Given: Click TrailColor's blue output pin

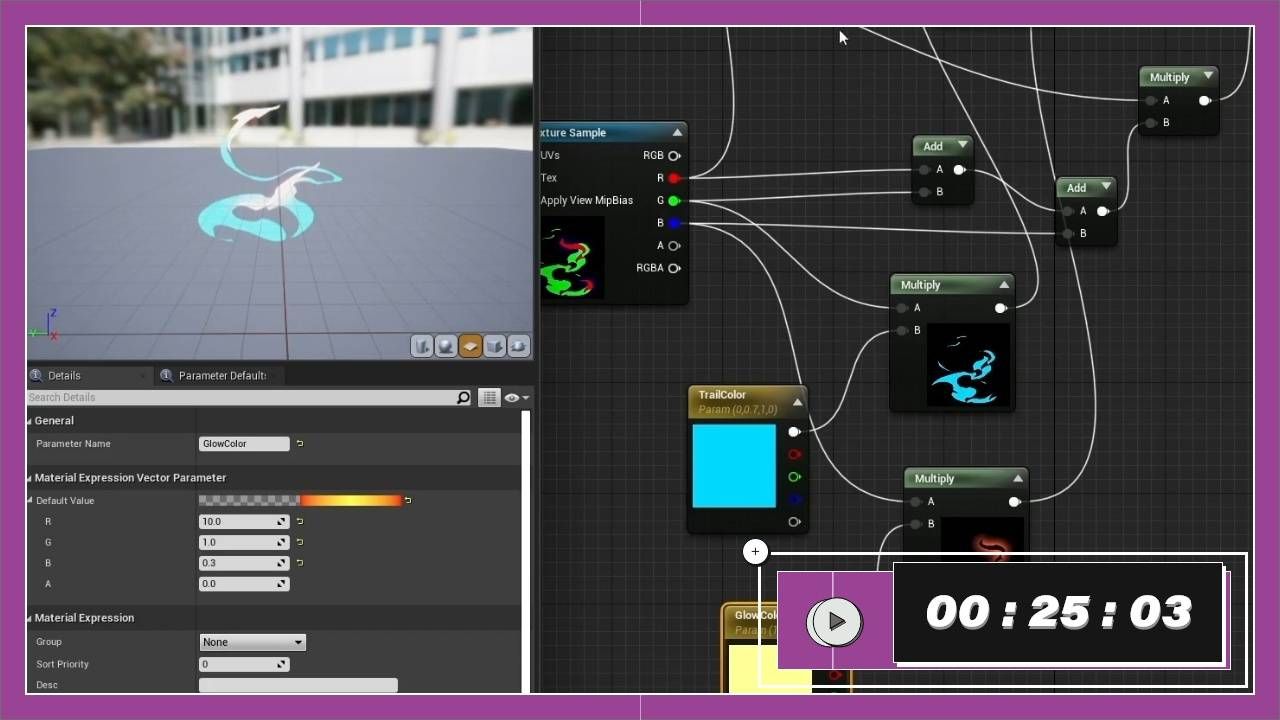Looking at the screenshot, I should tap(794, 500).
